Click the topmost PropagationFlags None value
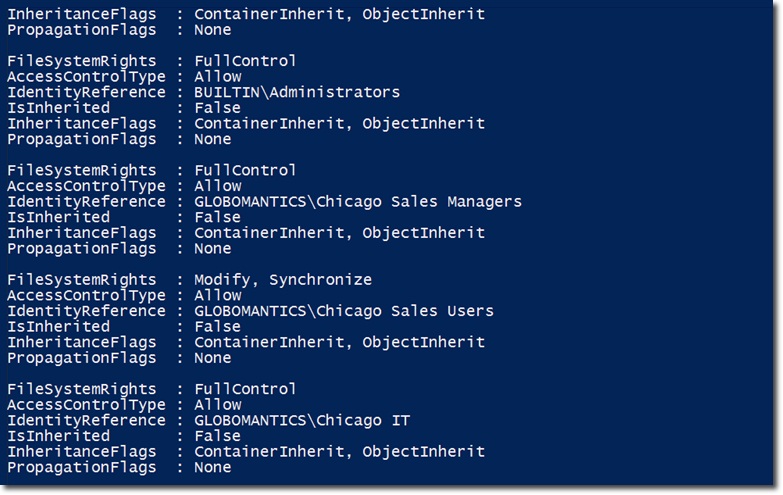Screen dimensions: 783x495 point(212,30)
